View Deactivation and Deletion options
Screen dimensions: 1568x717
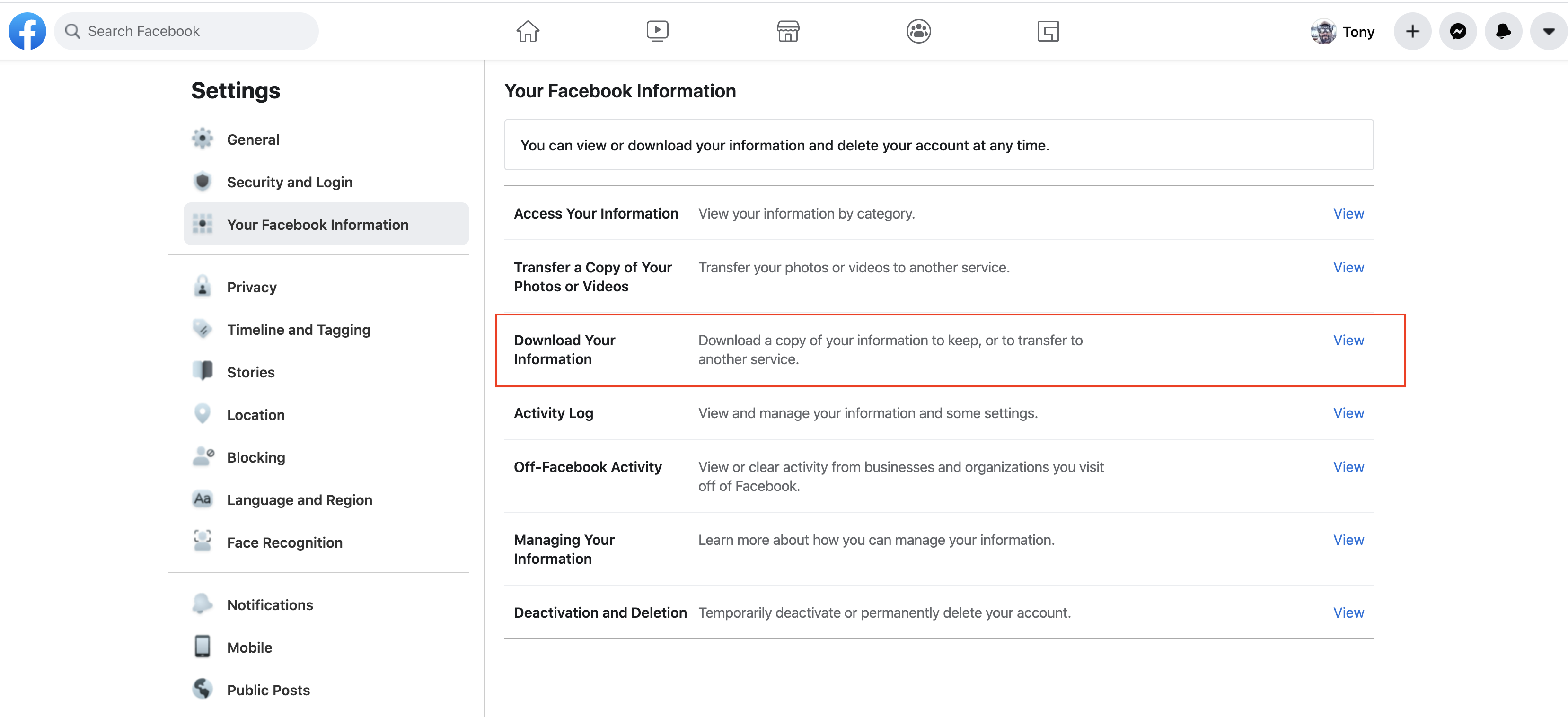pyautogui.click(x=1348, y=612)
